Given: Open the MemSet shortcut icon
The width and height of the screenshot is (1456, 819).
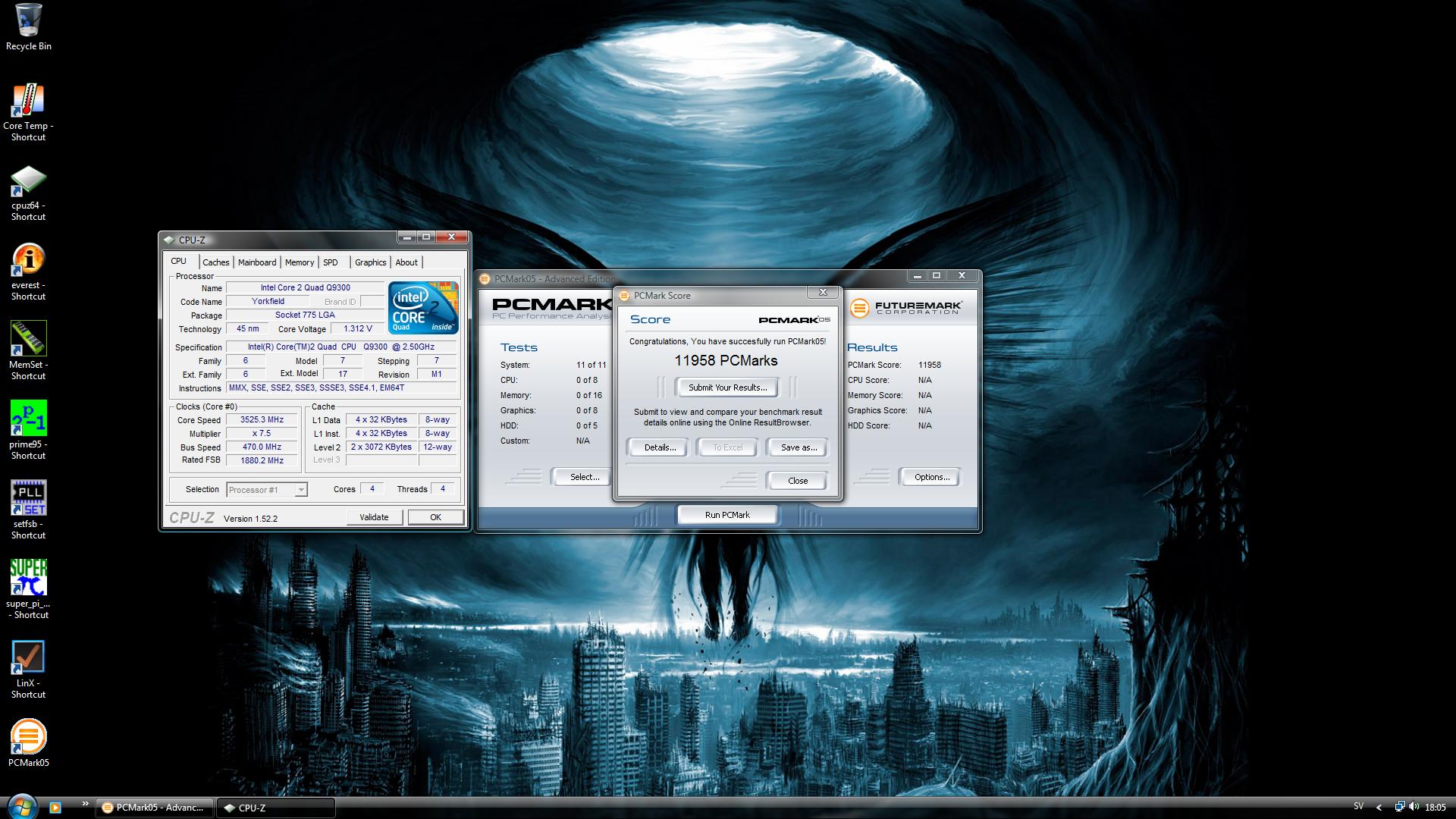Looking at the screenshot, I should pyautogui.click(x=28, y=350).
